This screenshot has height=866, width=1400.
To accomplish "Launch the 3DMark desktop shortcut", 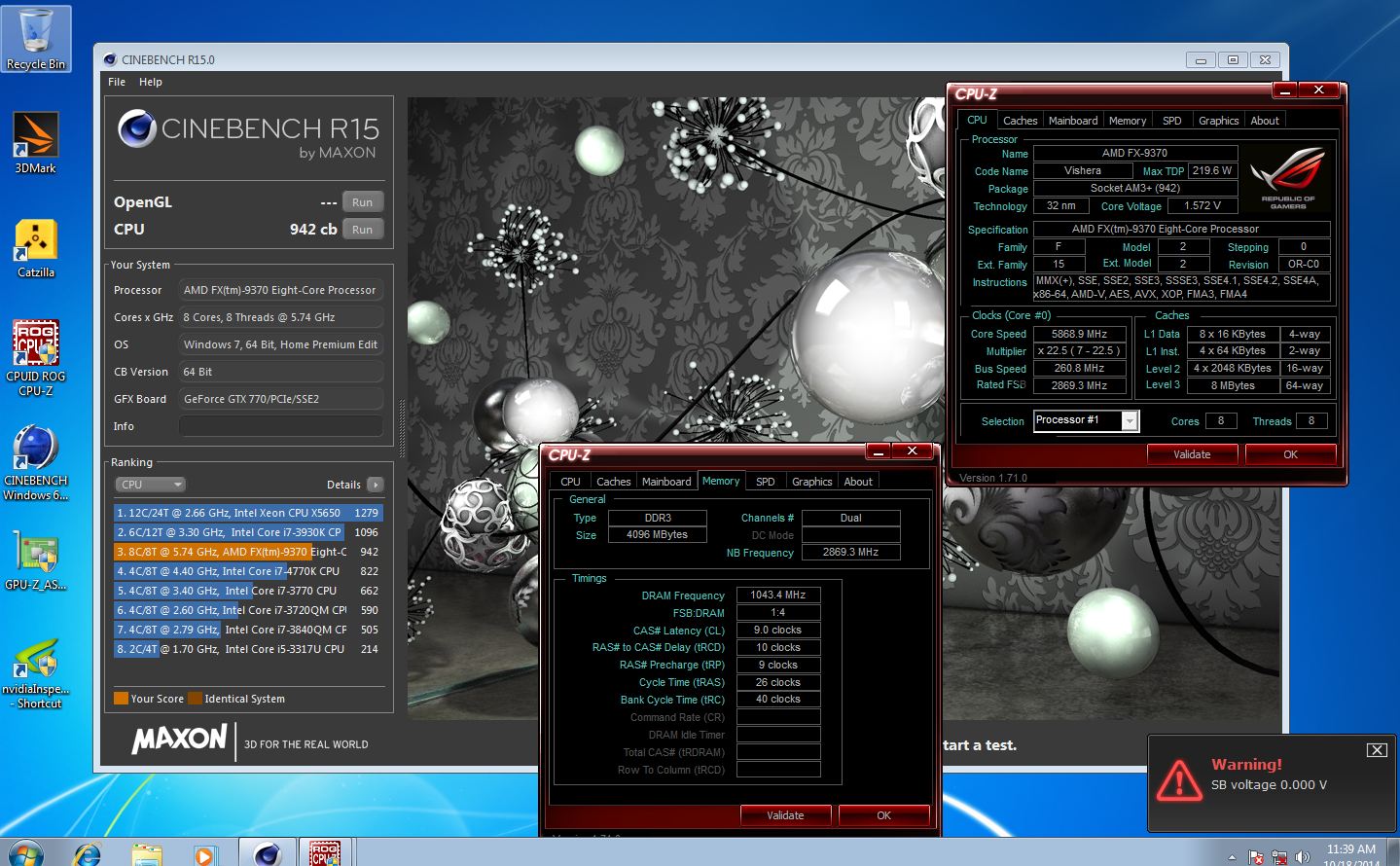I will 36,142.
